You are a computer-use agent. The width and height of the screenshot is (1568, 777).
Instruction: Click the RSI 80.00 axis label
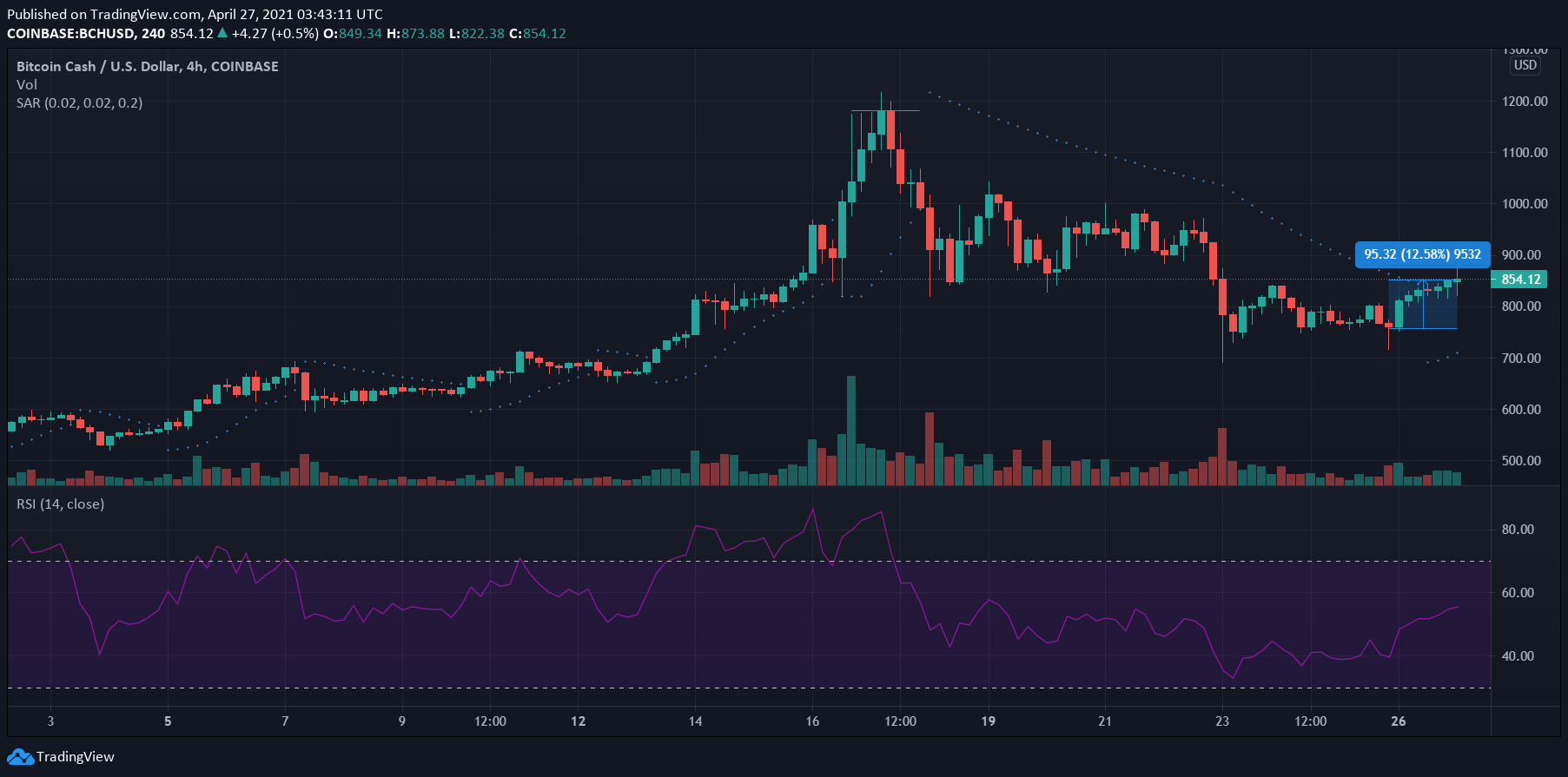tap(1518, 530)
